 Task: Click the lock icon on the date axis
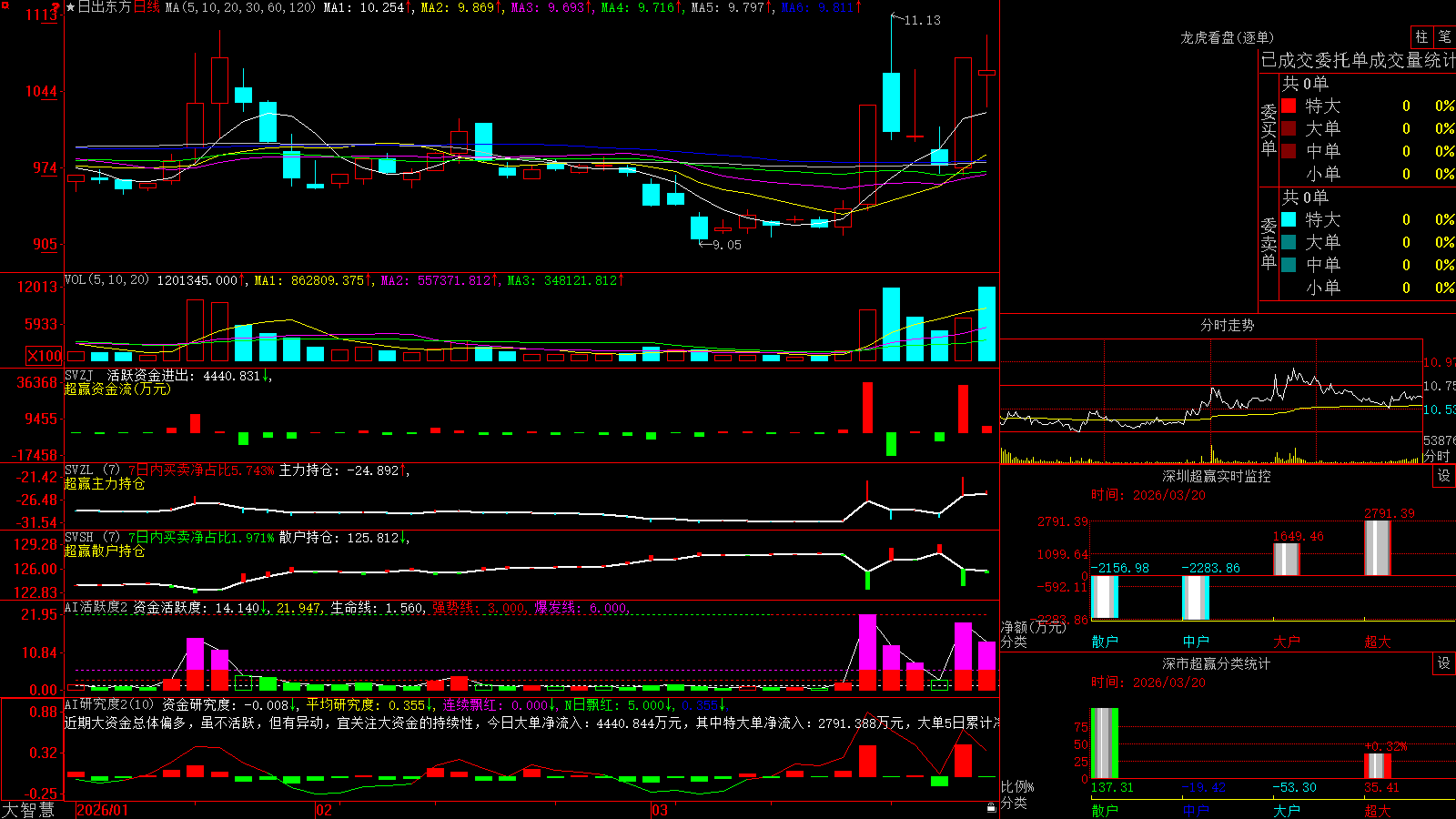(991, 808)
